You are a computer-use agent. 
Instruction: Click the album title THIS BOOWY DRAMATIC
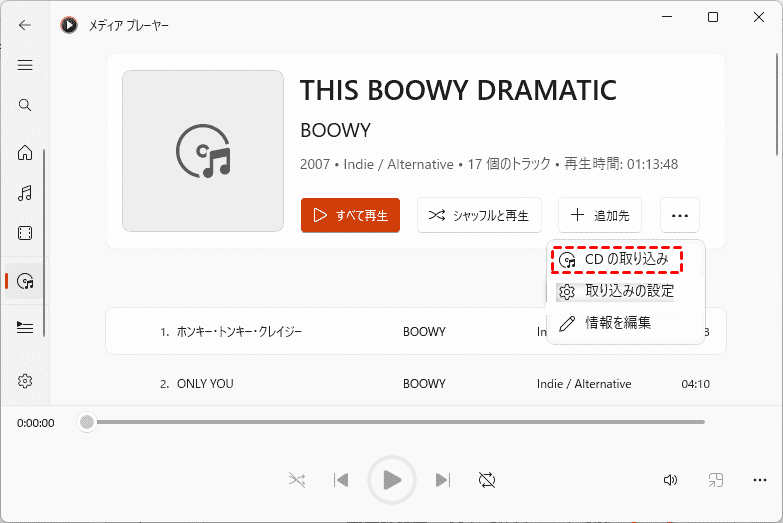click(x=458, y=90)
